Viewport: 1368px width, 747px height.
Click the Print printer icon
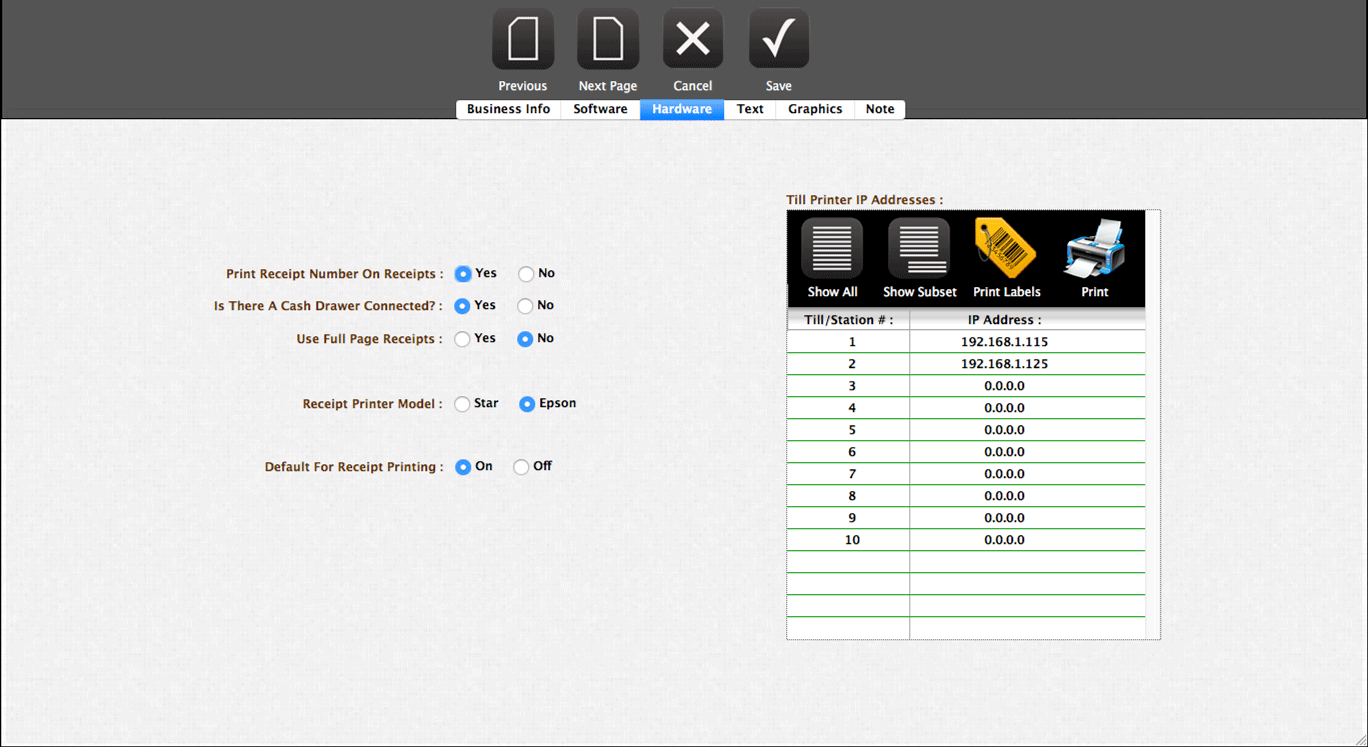click(1094, 249)
